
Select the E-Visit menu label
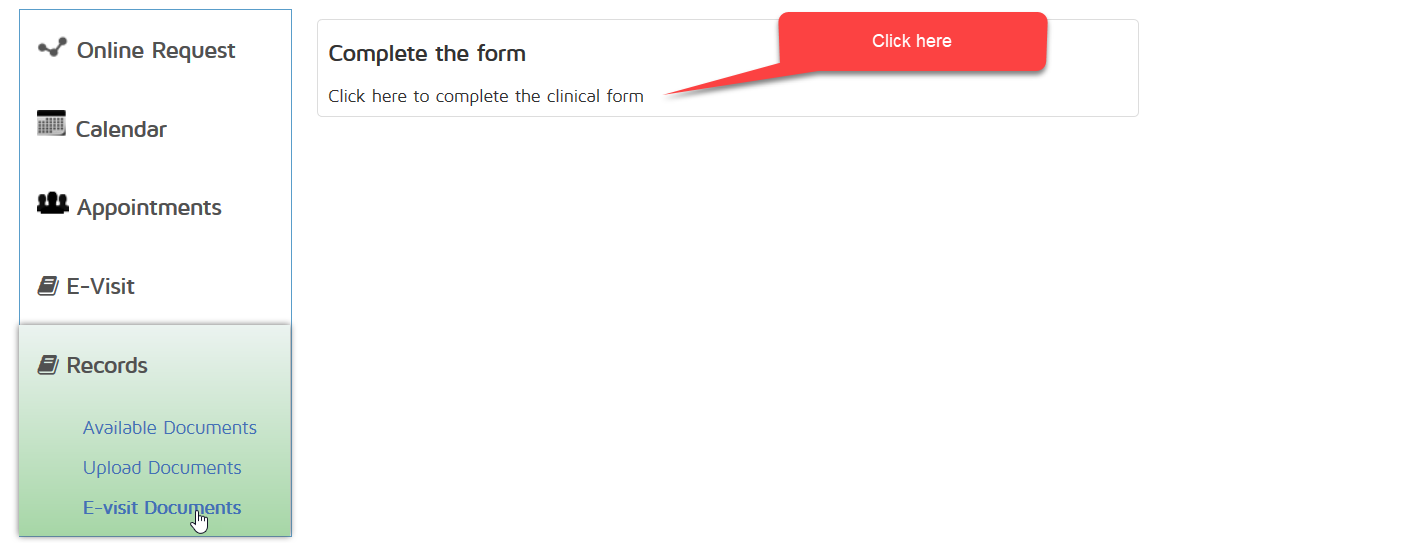(100, 287)
